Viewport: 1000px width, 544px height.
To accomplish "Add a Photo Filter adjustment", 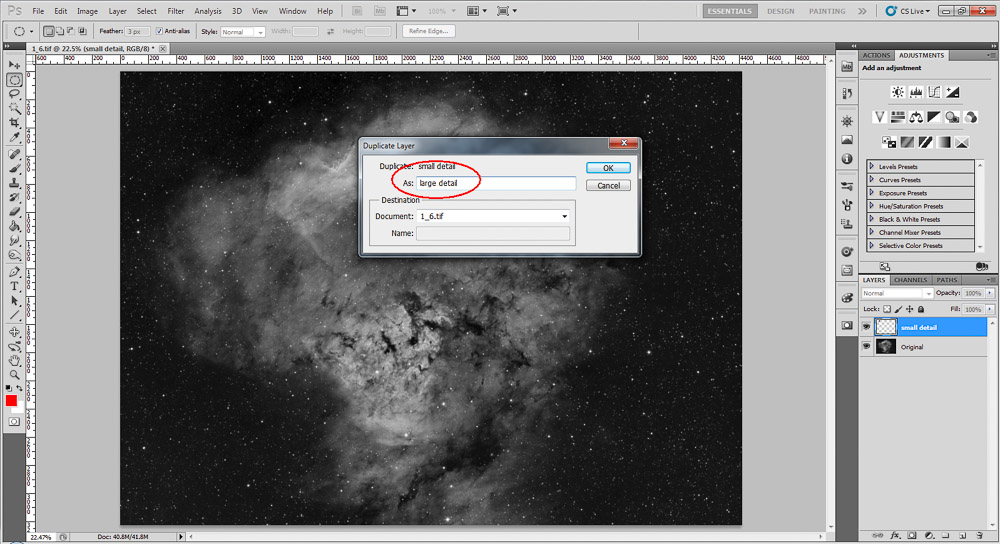I will 952,117.
